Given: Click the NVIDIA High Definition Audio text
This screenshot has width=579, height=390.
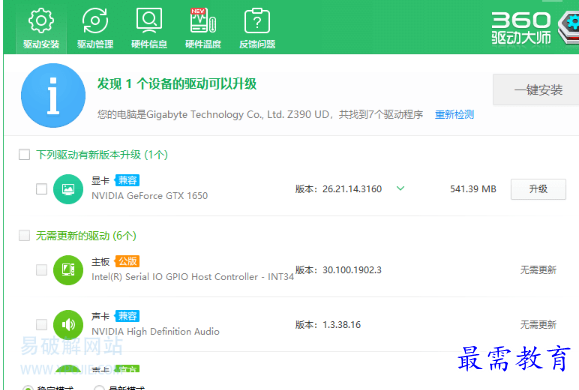Looking at the screenshot, I should click(155, 331).
